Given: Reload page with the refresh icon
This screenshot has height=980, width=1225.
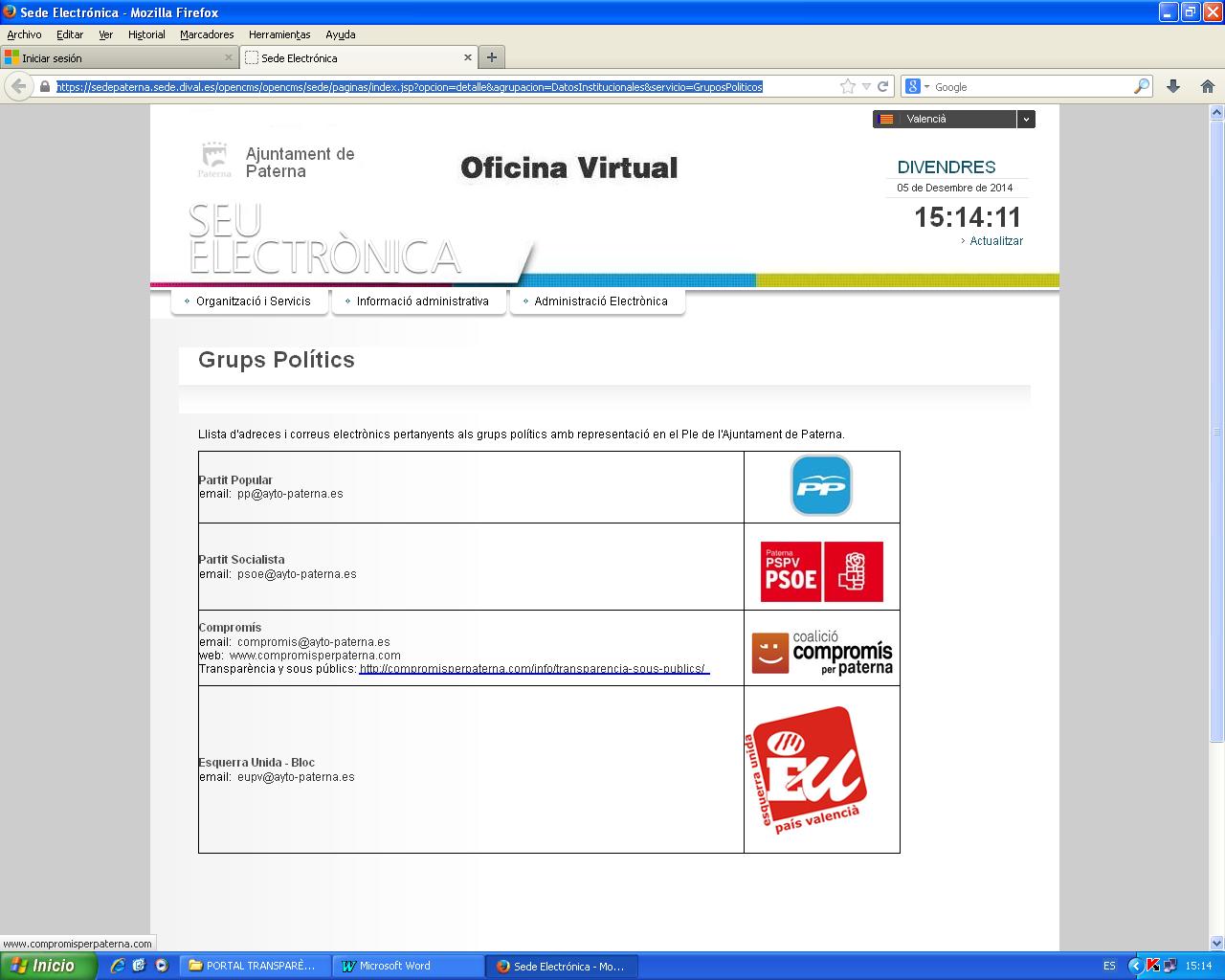Looking at the screenshot, I should (x=882, y=86).
